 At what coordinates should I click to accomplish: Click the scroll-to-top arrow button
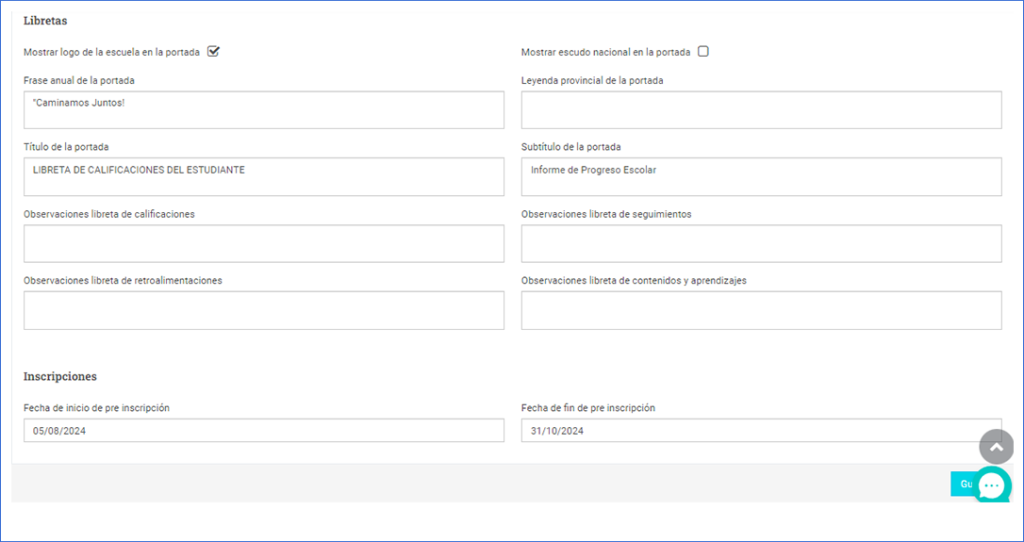tap(996, 447)
